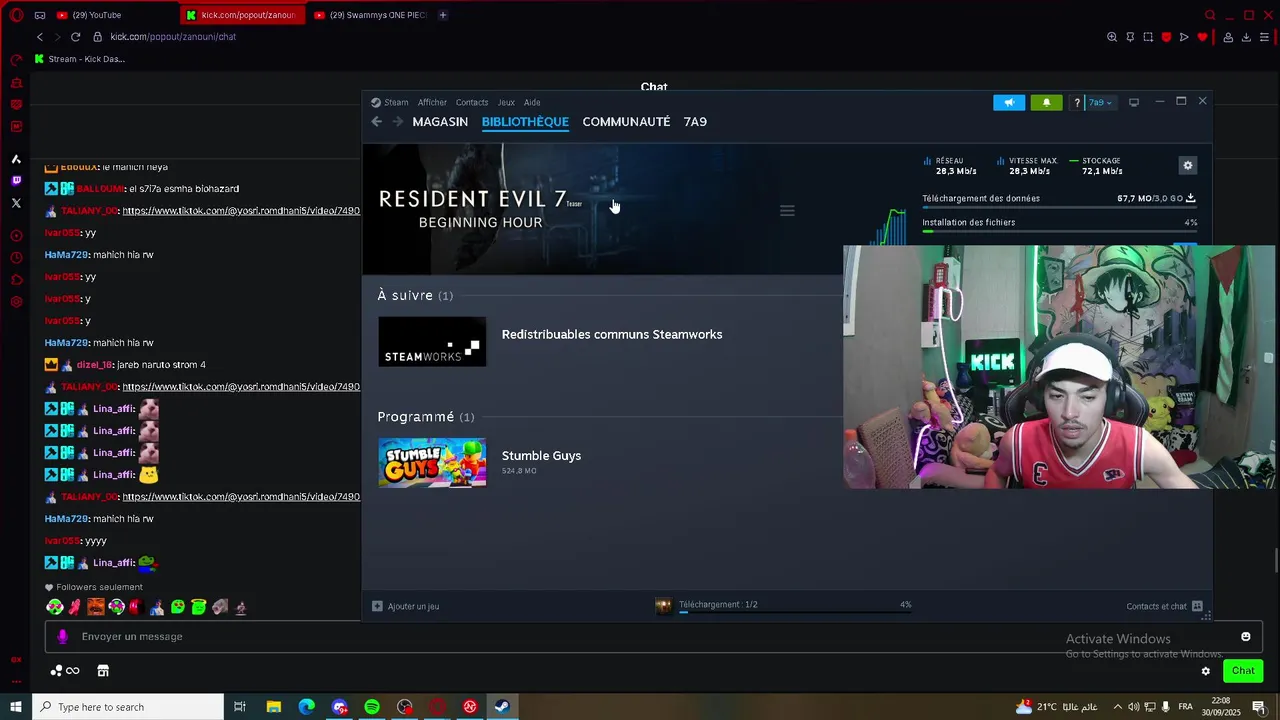This screenshot has height=720, width=1280.
Task: Click the browser address bar
Action: pos(590,37)
